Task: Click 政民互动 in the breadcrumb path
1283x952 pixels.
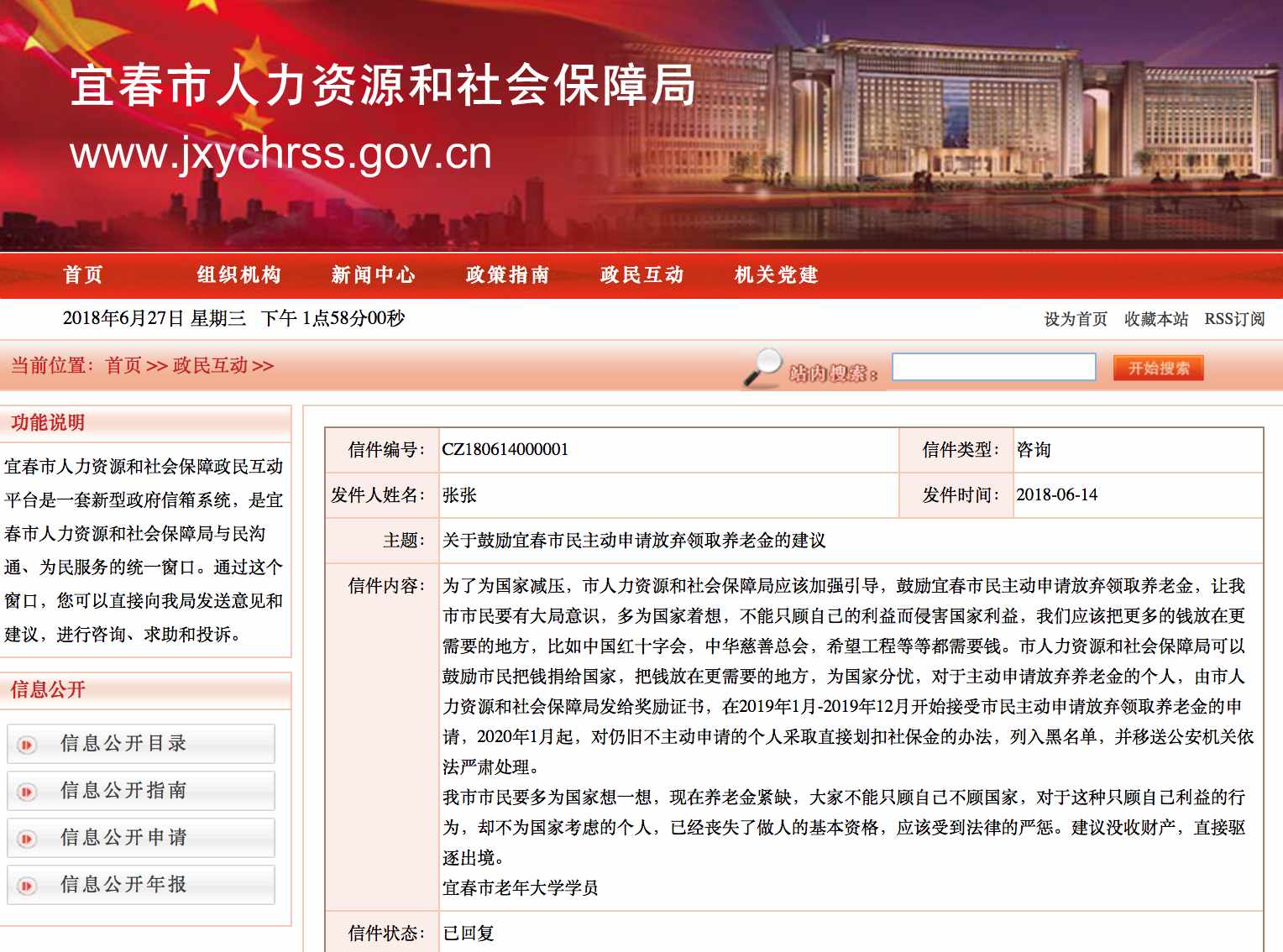Action: click(x=210, y=366)
